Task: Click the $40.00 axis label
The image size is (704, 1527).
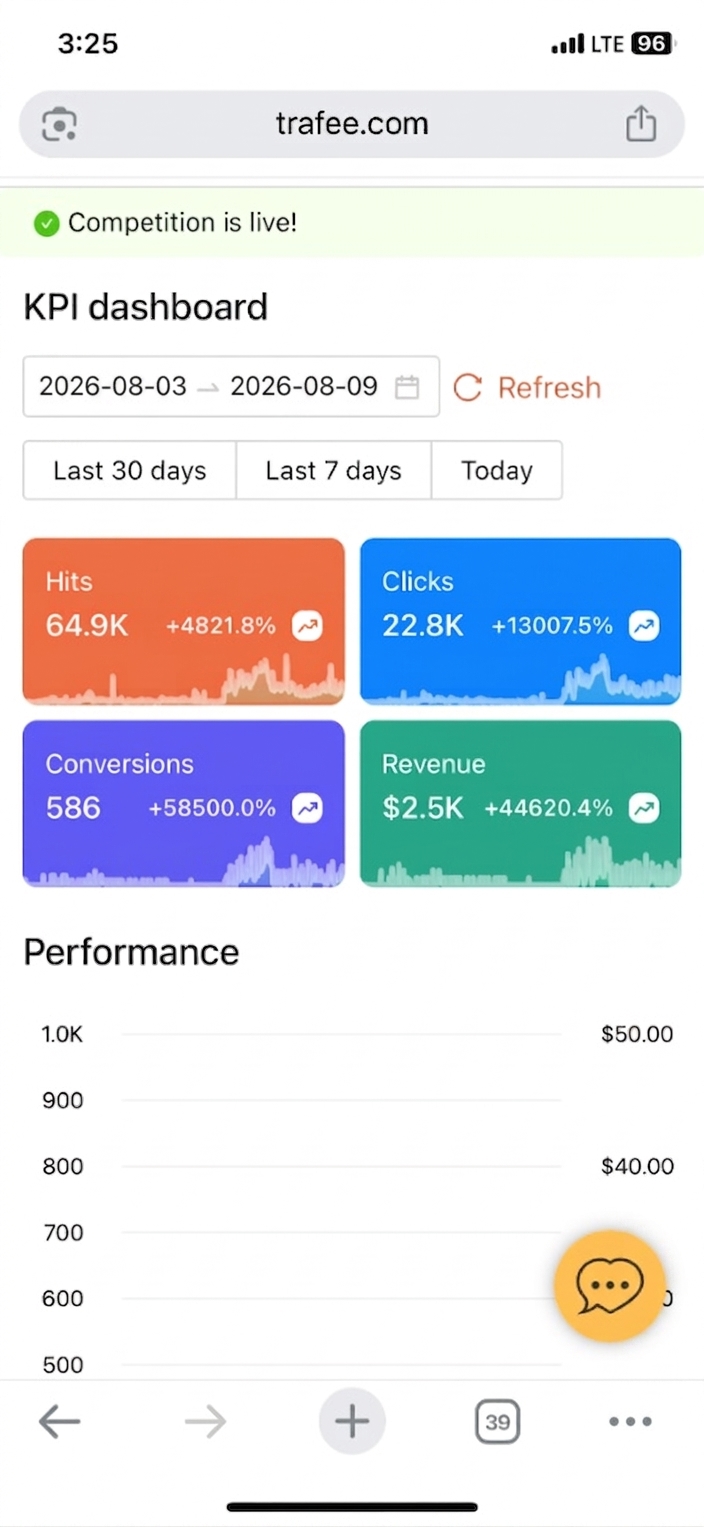Action: pyautogui.click(x=637, y=1166)
